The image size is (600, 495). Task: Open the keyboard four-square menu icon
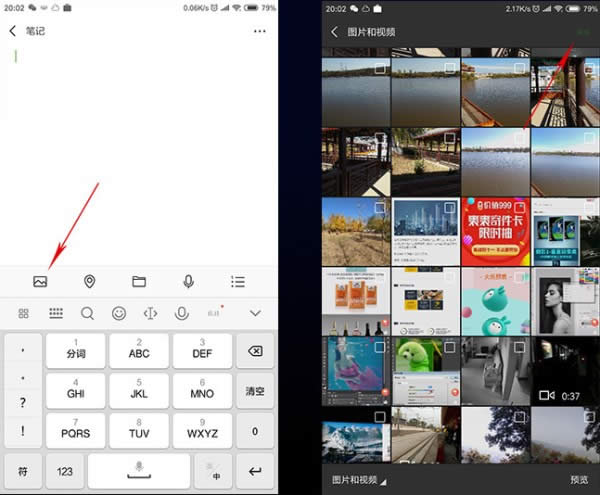[x=24, y=313]
